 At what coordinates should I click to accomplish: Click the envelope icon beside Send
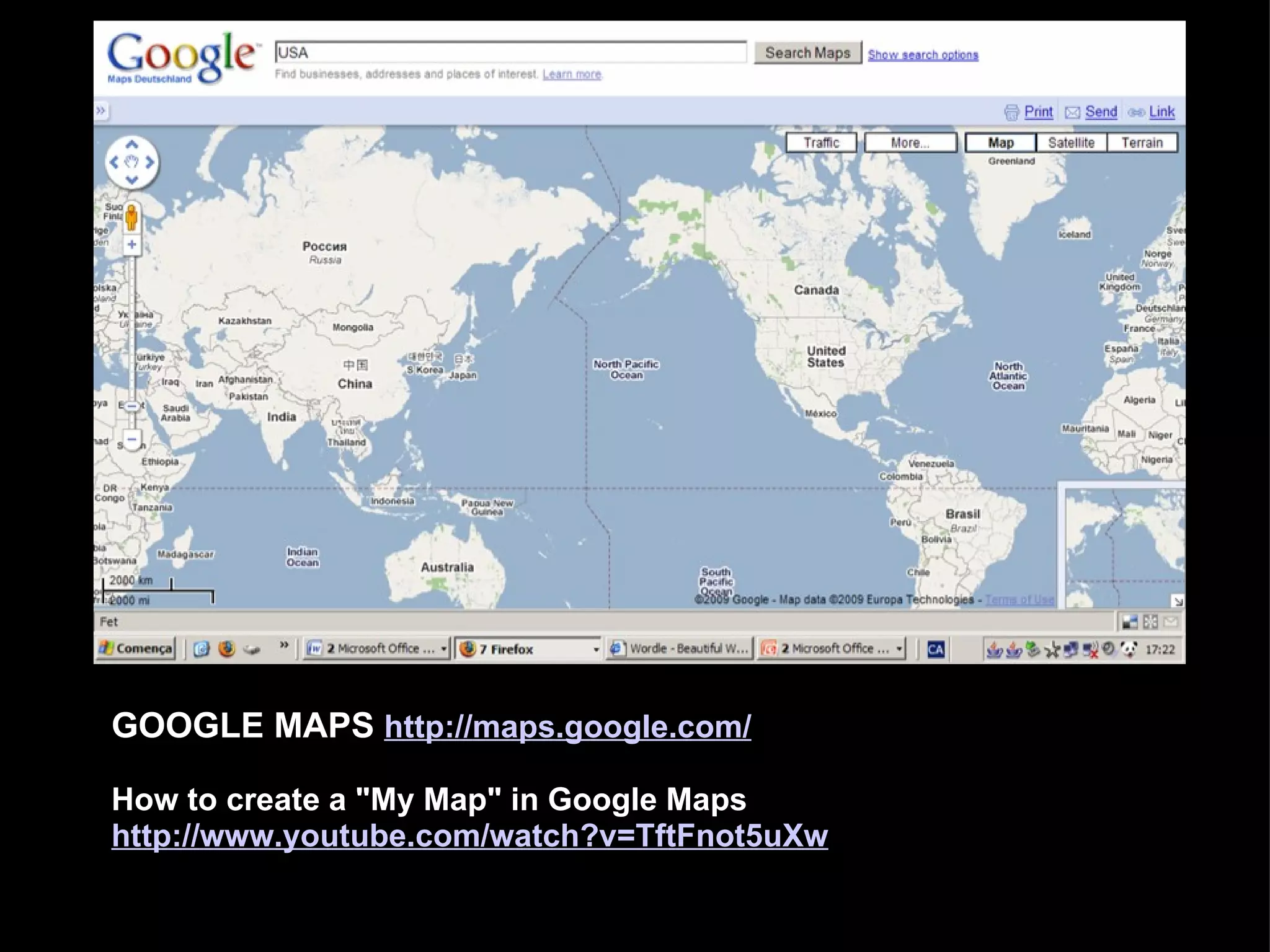pos(1072,112)
